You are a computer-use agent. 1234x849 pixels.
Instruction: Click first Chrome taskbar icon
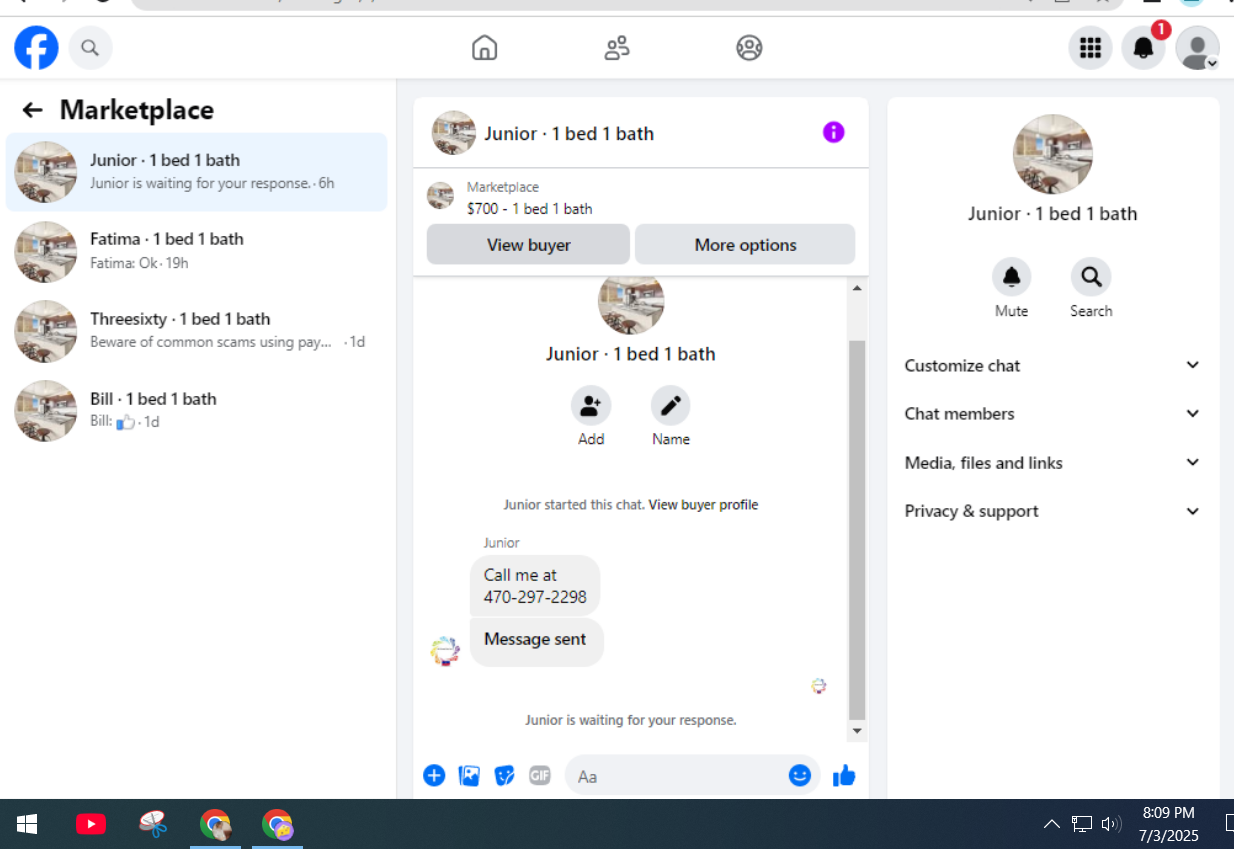click(215, 824)
